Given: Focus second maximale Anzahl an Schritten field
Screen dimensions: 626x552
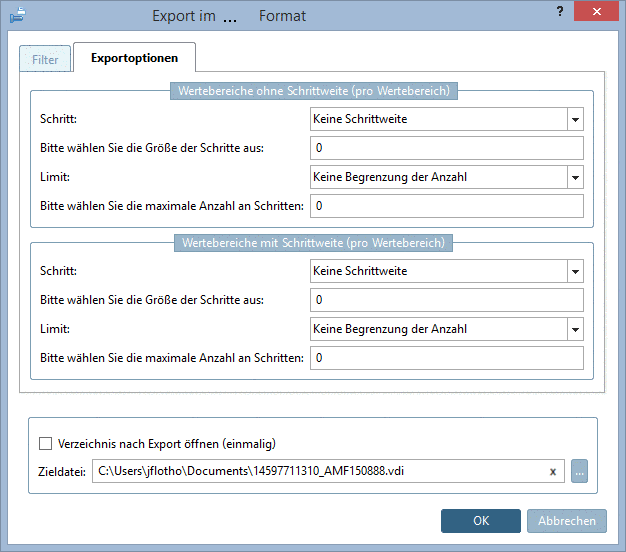Looking at the screenshot, I should [446, 358].
